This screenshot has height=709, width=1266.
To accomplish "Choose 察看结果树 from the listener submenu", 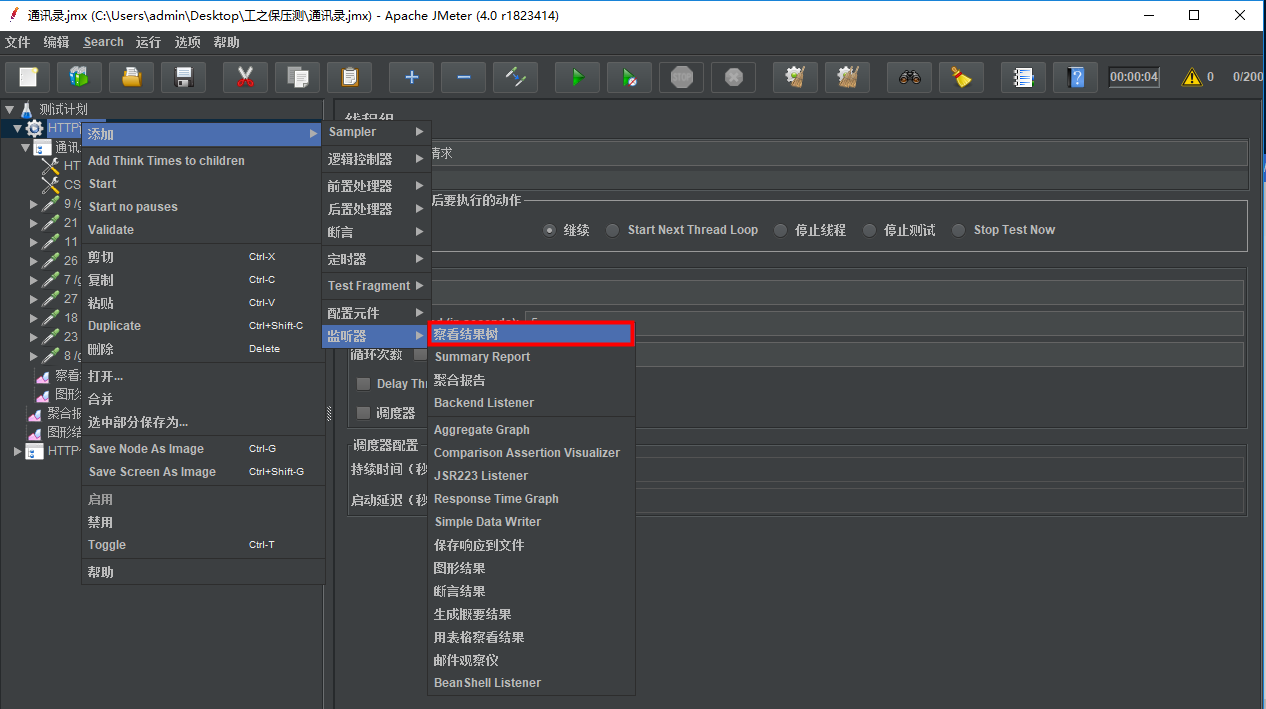I will click(x=531, y=334).
